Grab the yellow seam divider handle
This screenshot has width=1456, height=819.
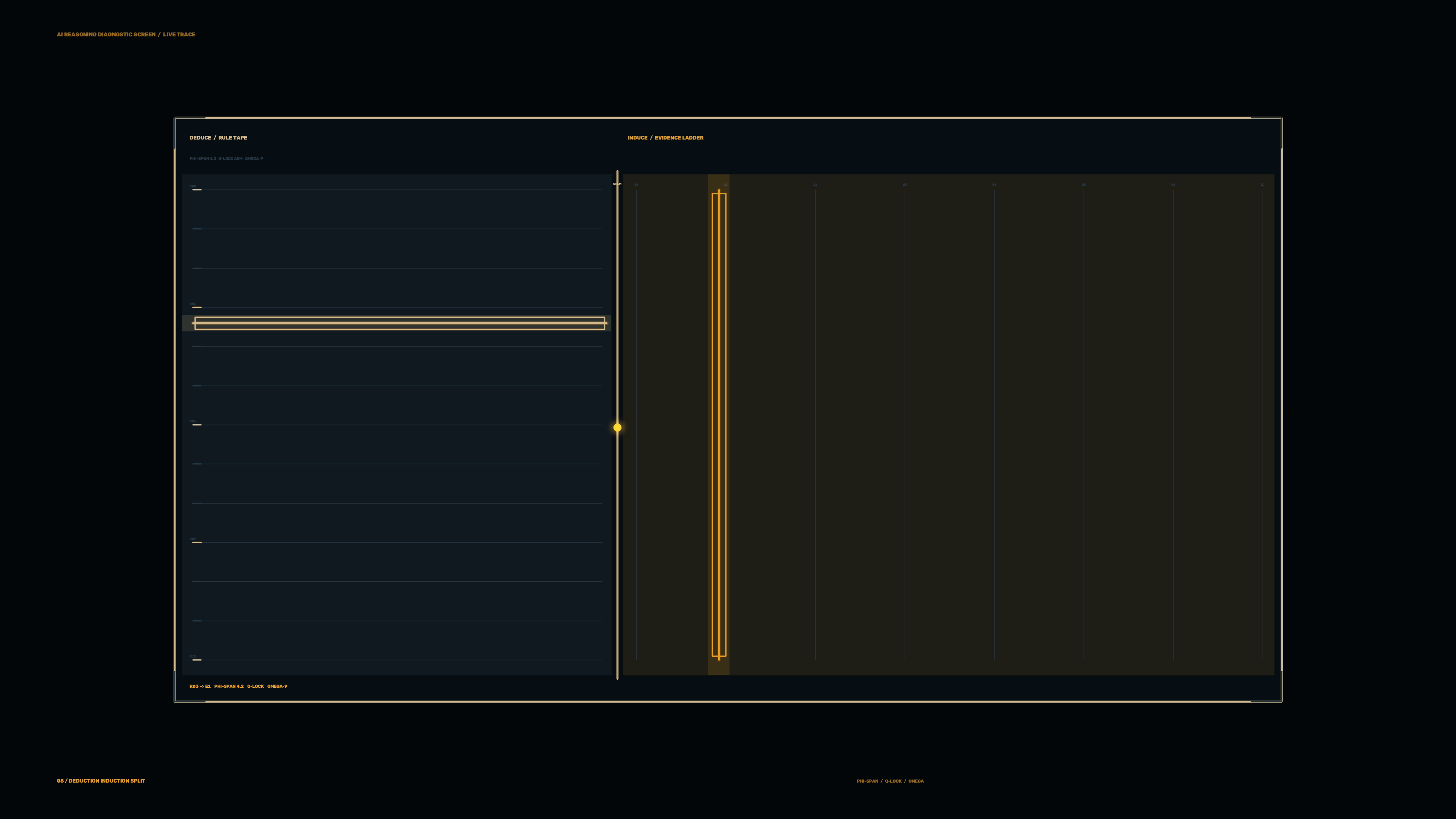click(x=617, y=427)
